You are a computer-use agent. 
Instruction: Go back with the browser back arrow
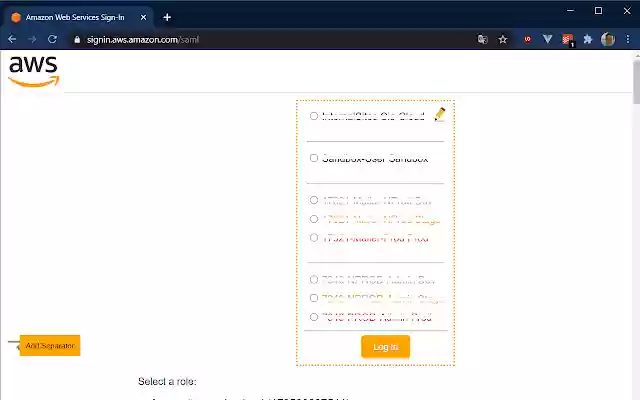(x=12, y=39)
